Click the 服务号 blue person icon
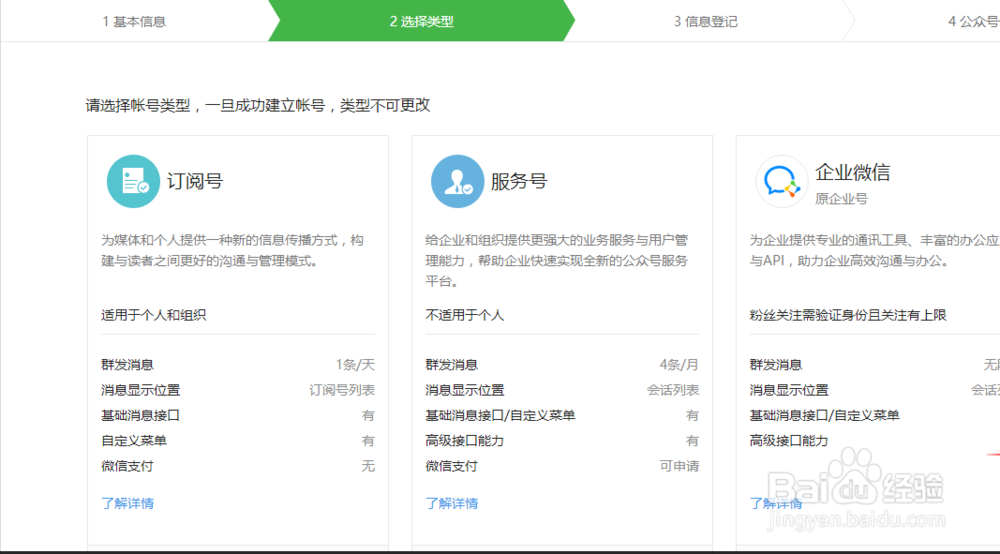The image size is (1000, 554). [457, 182]
